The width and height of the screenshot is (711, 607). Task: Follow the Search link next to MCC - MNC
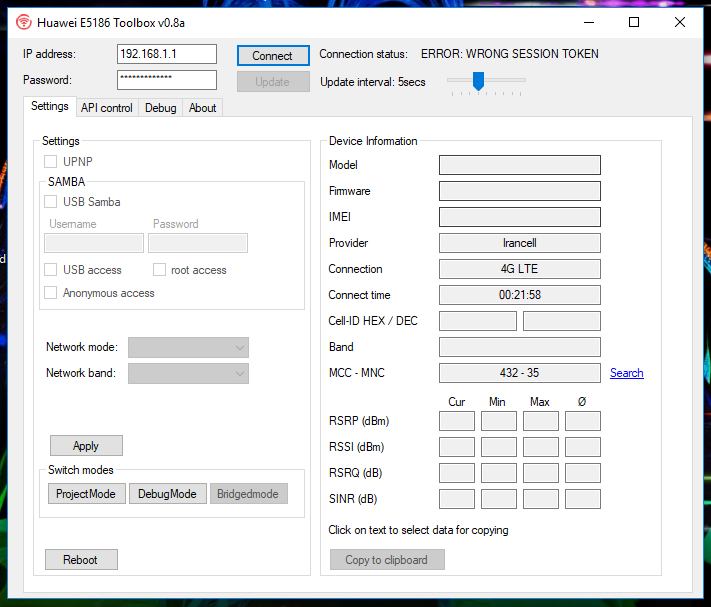(626, 373)
